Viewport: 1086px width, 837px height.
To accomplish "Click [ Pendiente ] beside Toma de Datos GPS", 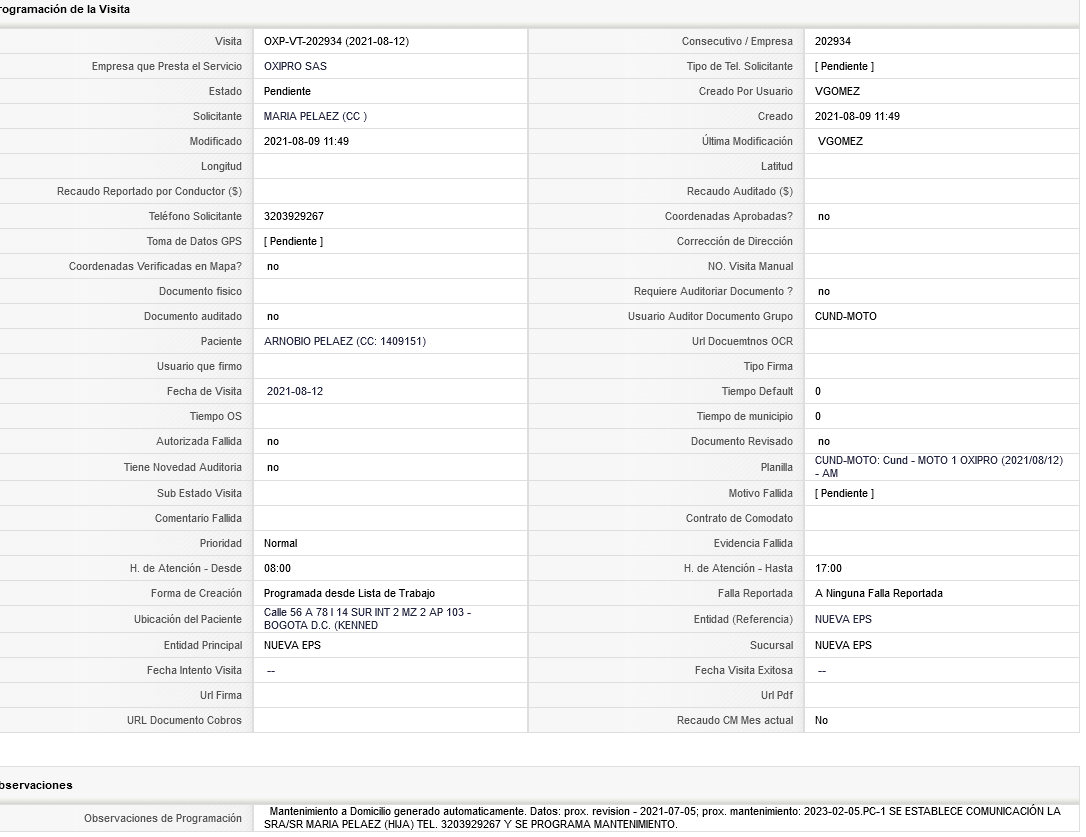I will pyautogui.click(x=293, y=241).
